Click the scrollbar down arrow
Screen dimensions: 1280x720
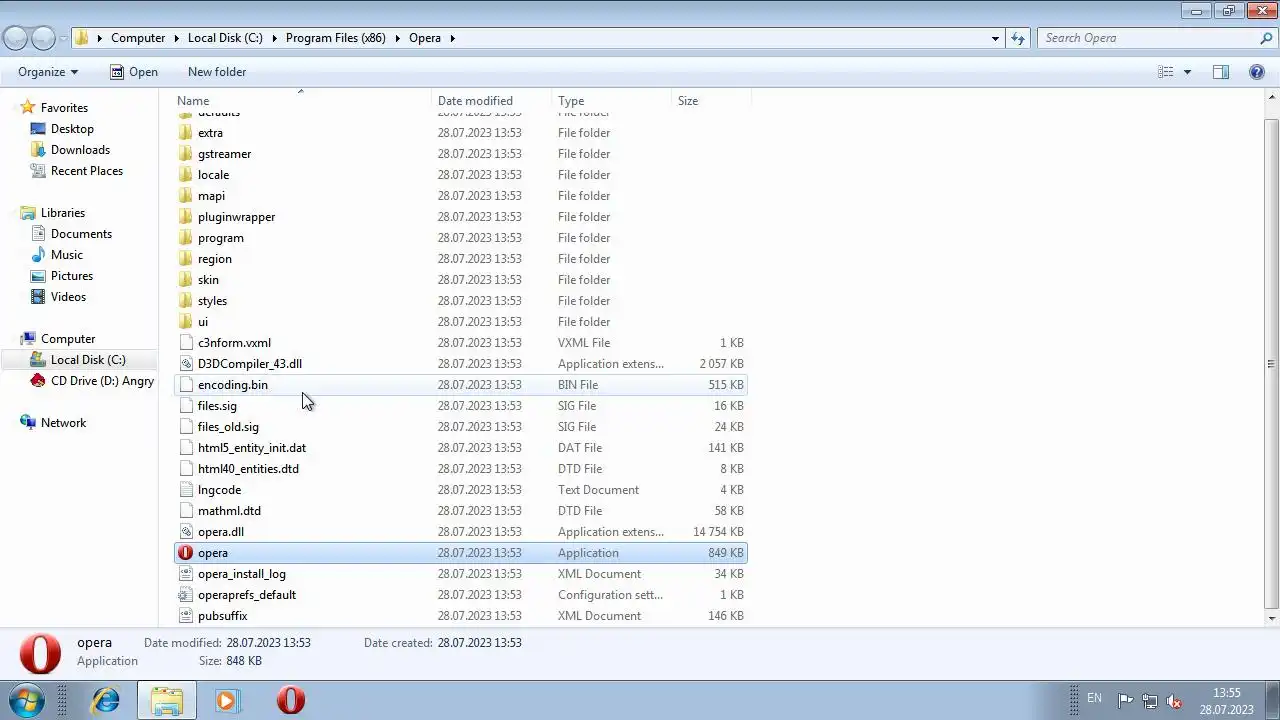tap(1271, 619)
